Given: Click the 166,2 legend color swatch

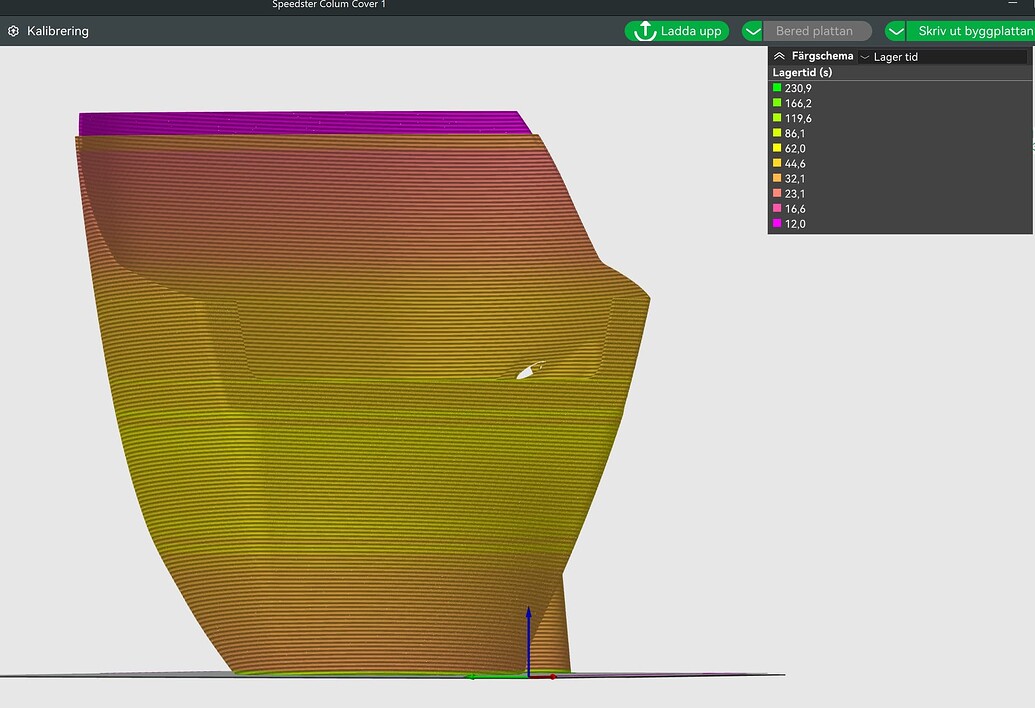Looking at the screenshot, I should (777, 103).
